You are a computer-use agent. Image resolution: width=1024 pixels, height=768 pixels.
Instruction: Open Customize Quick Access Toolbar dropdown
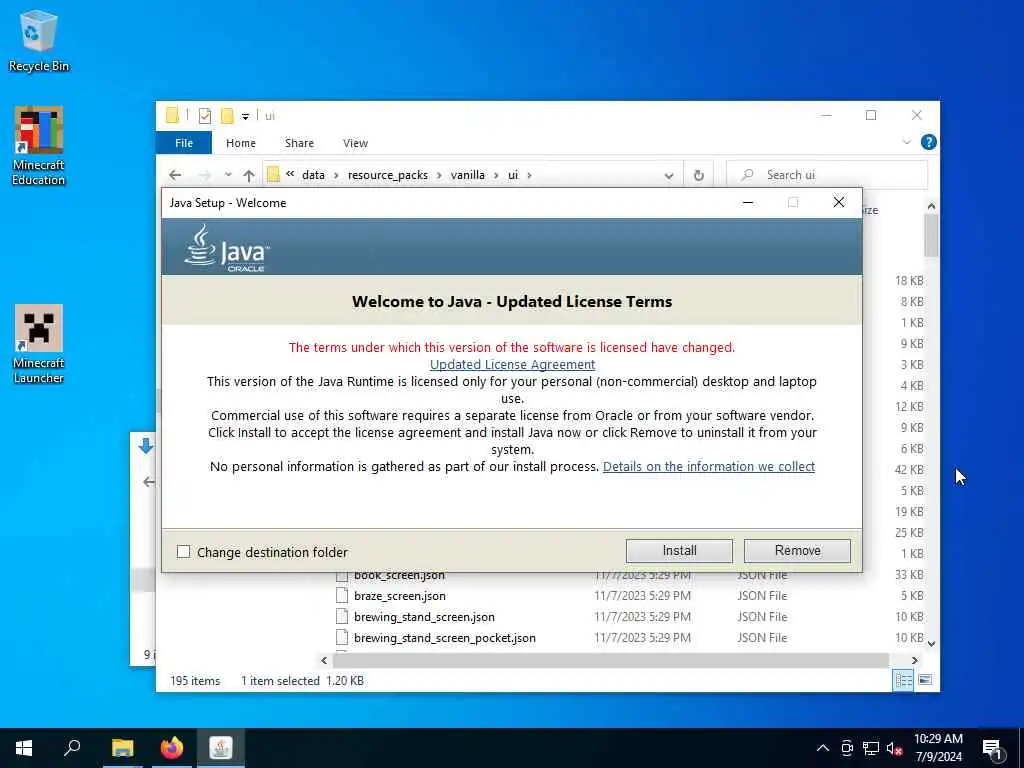point(246,117)
